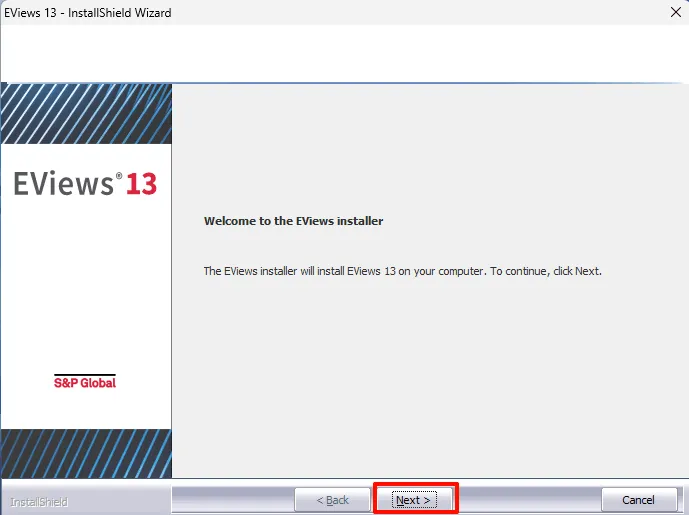The image size is (689, 515).
Task: Click the EViews 13 logo
Action: tap(85, 183)
